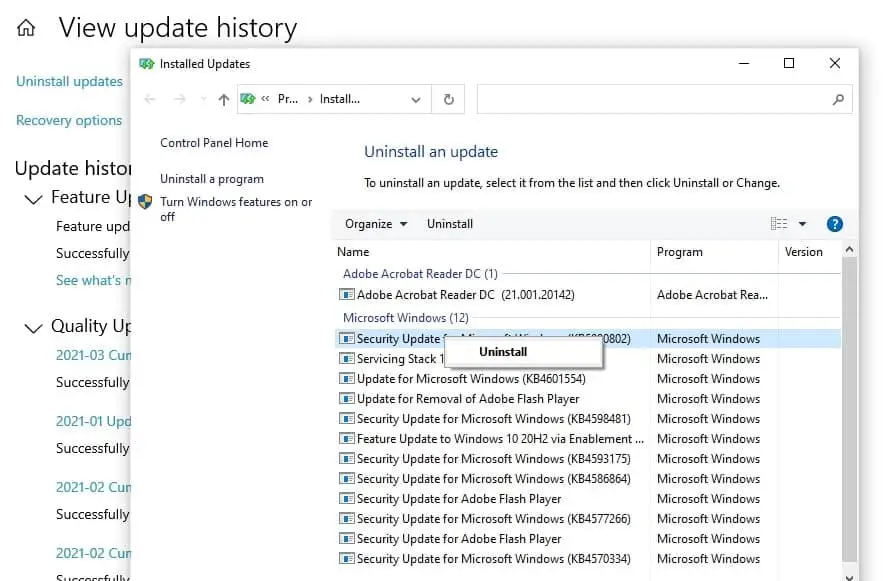Click the Up arrow navigation button
The image size is (888, 581).
223,99
